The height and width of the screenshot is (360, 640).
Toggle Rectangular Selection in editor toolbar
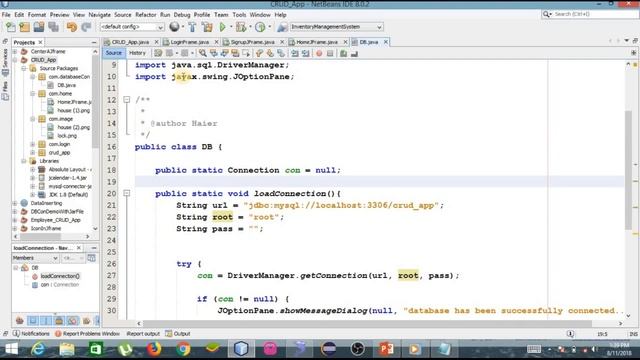coord(246,53)
